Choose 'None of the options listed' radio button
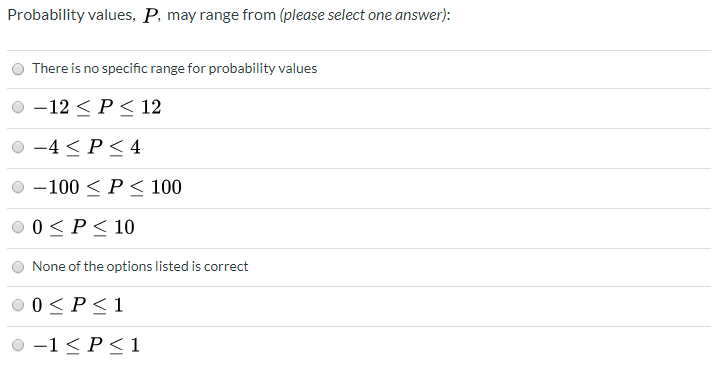719x371 pixels. click(18, 267)
